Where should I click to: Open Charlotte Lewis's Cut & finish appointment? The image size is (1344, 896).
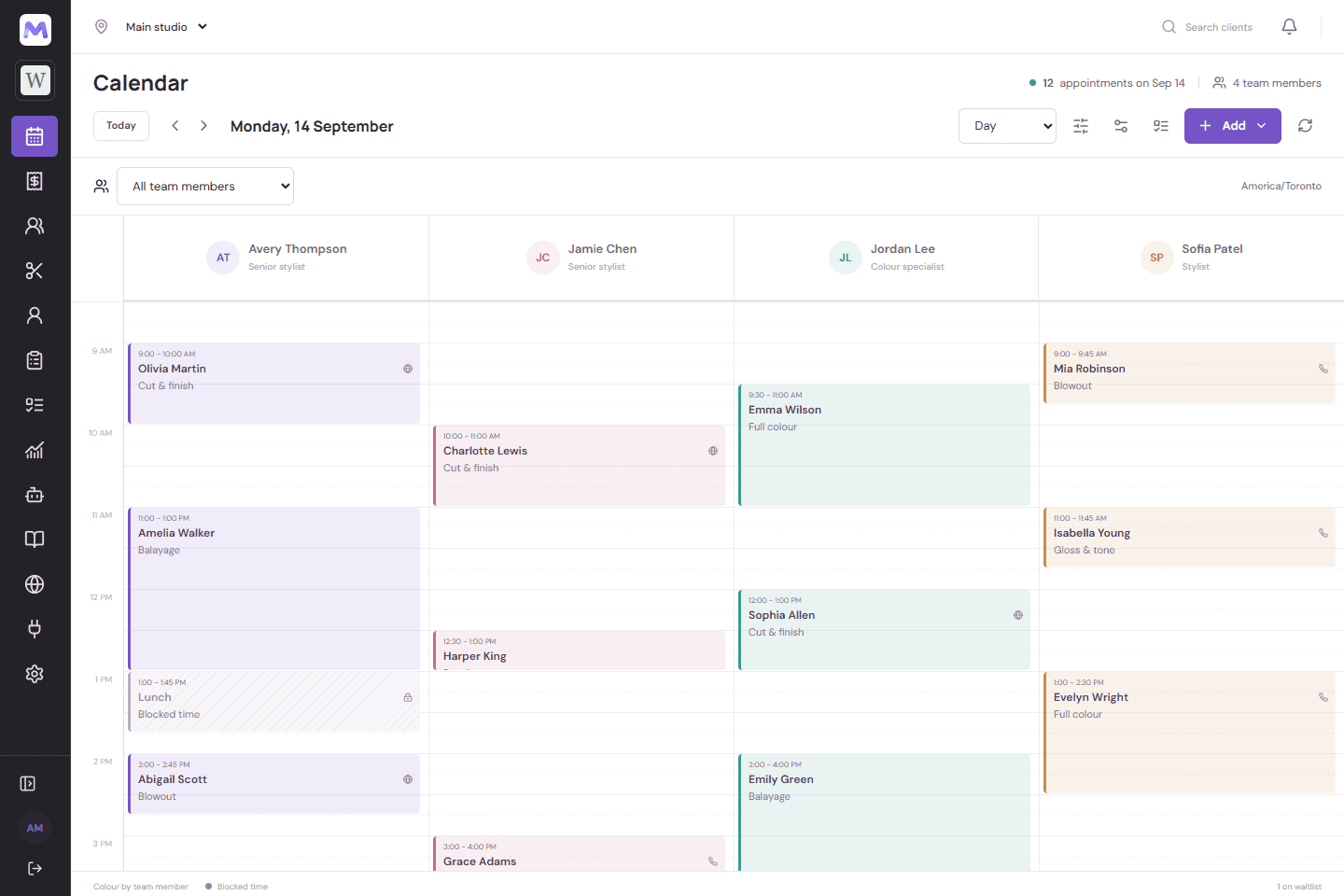579,466
